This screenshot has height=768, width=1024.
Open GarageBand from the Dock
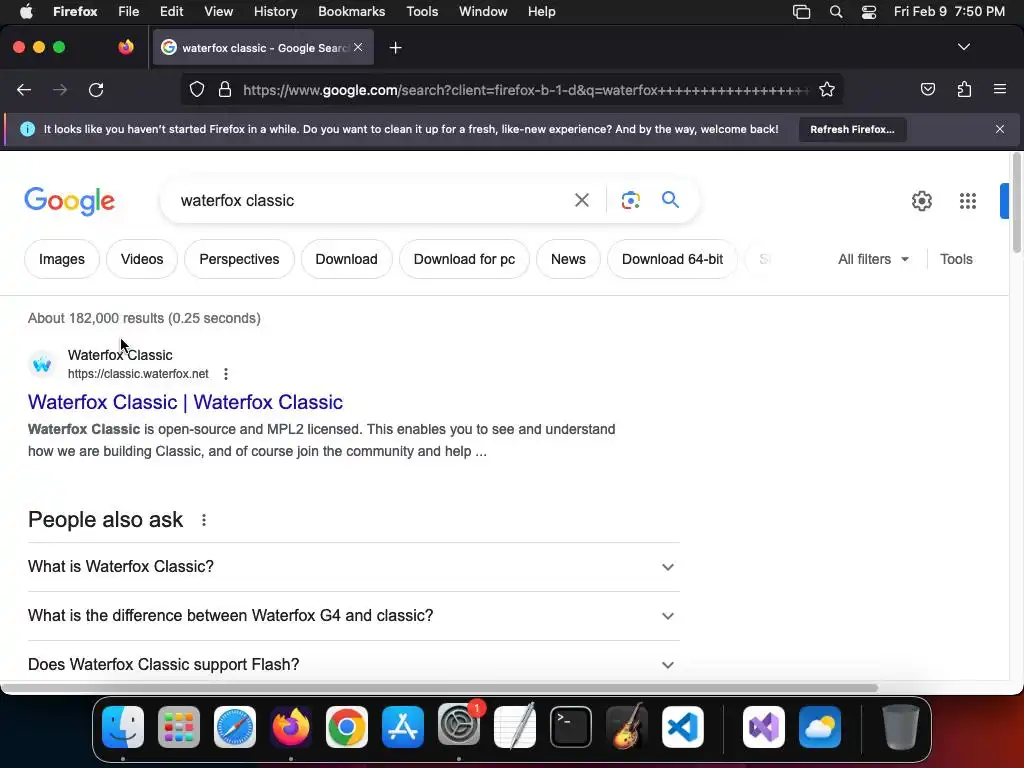627,726
